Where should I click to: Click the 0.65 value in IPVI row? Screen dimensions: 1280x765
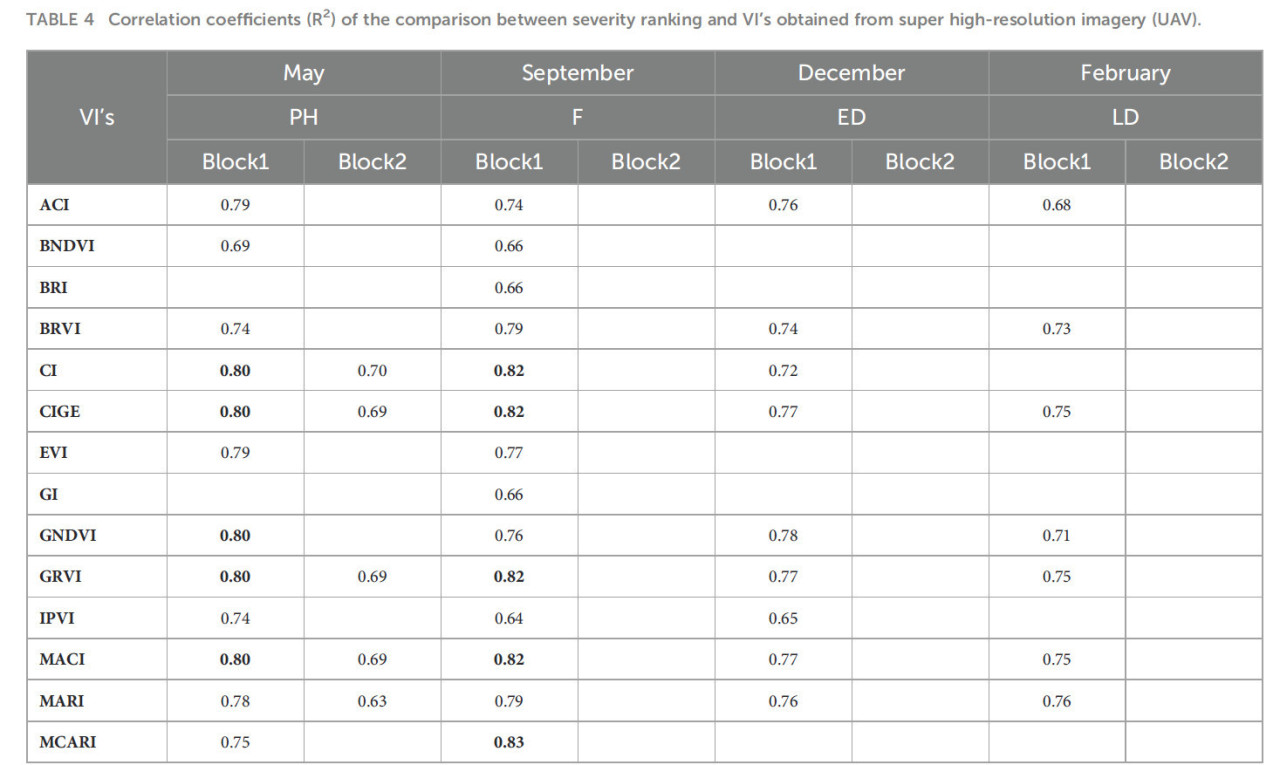pos(783,618)
